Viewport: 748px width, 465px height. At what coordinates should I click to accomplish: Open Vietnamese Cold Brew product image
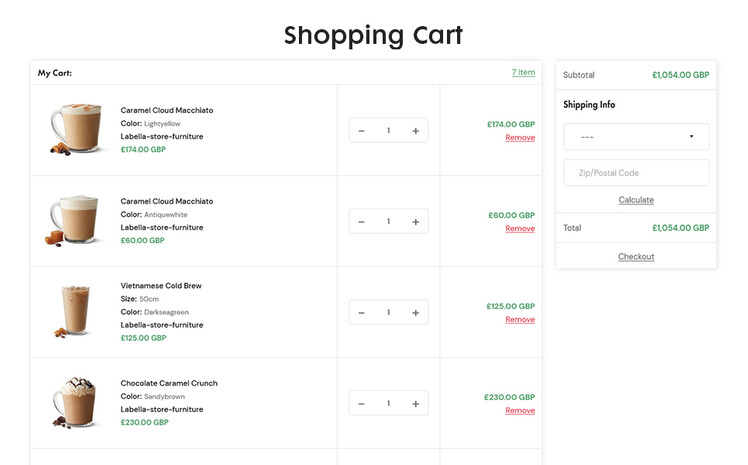coord(74,311)
